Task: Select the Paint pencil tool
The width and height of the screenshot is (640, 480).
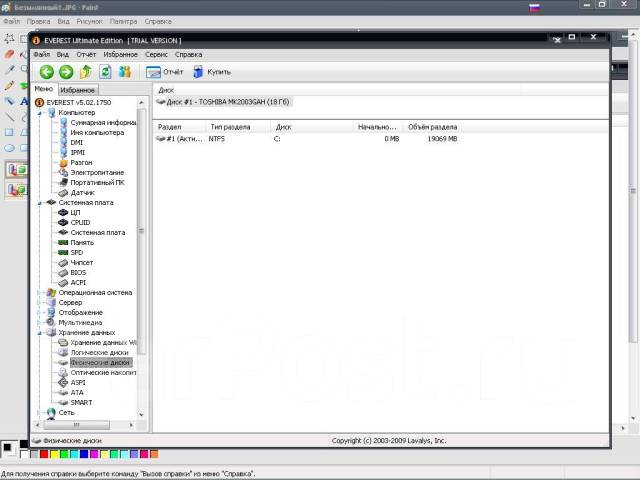Action: point(10,85)
